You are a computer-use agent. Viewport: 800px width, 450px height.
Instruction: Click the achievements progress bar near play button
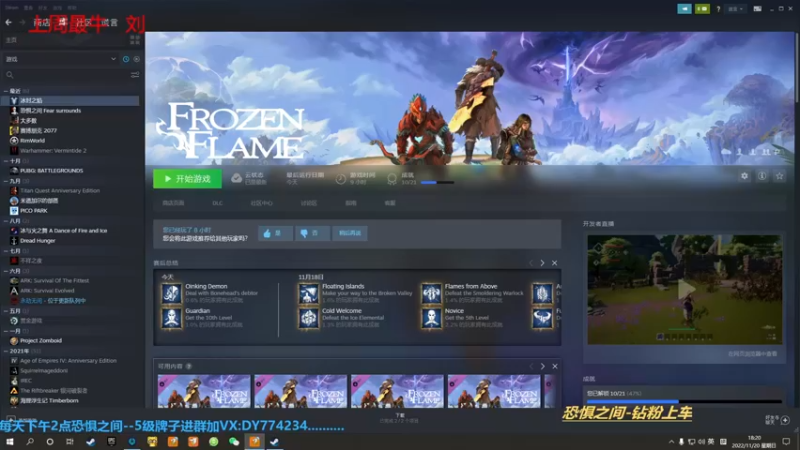coord(437,182)
